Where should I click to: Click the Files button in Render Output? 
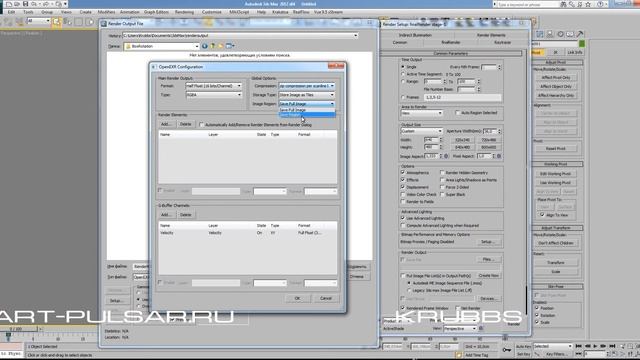tap(488, 260)
